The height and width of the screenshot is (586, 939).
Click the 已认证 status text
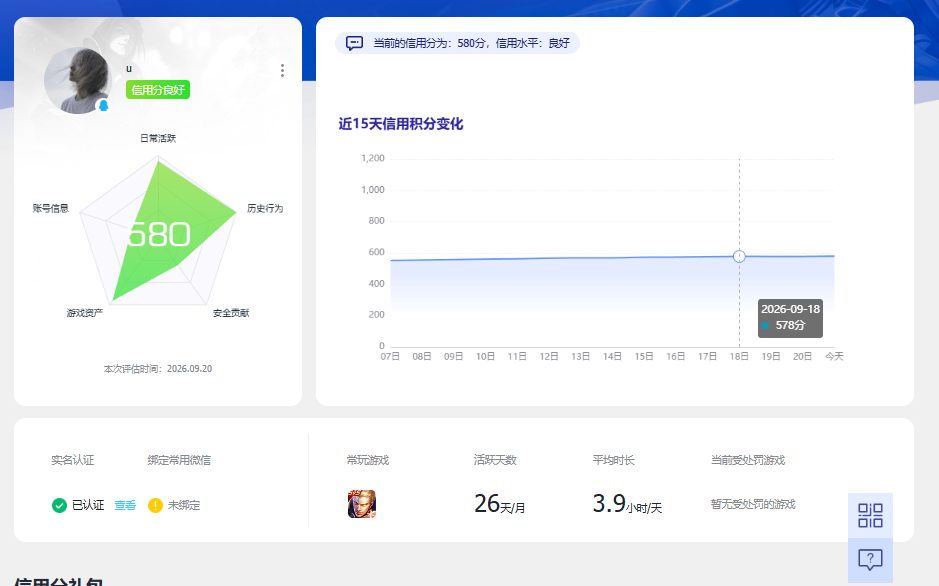pos(88,505)
